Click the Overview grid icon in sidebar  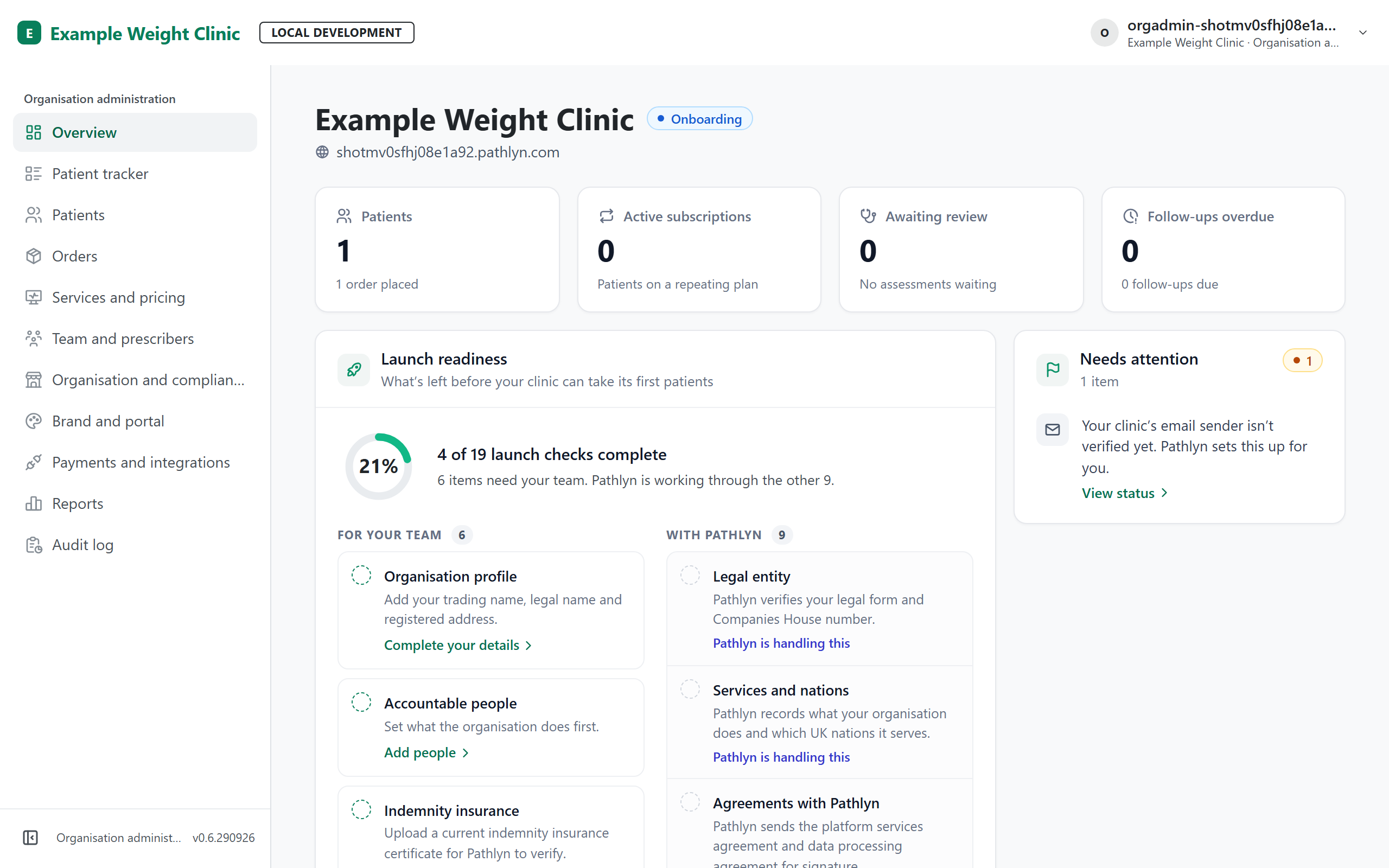tap(33, 132)
